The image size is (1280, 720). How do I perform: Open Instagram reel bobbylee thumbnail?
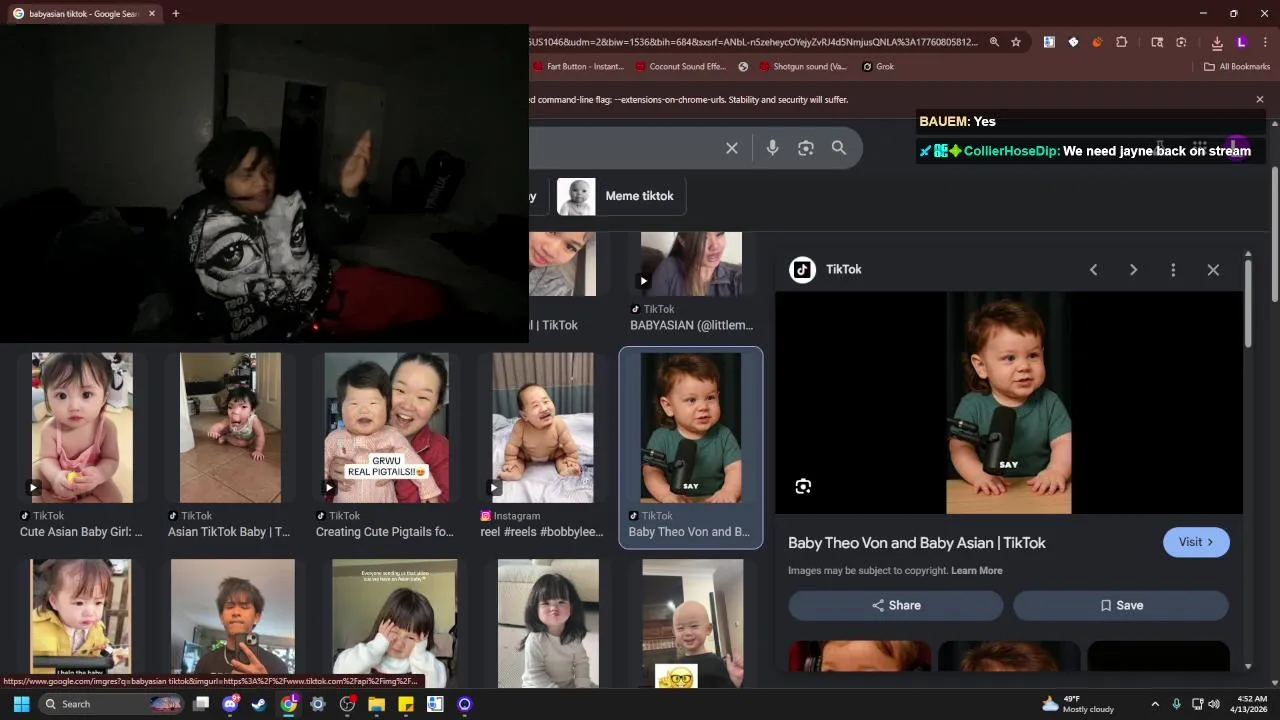[x=543, y=428]
